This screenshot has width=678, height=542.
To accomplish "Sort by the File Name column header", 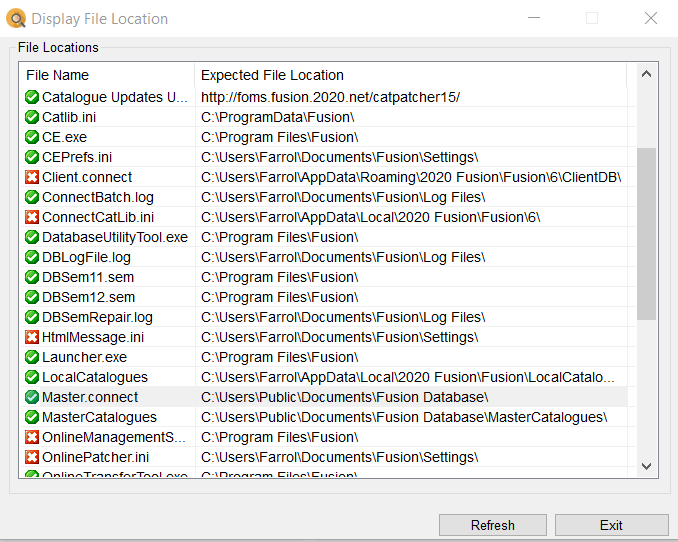I will (107, 75).
